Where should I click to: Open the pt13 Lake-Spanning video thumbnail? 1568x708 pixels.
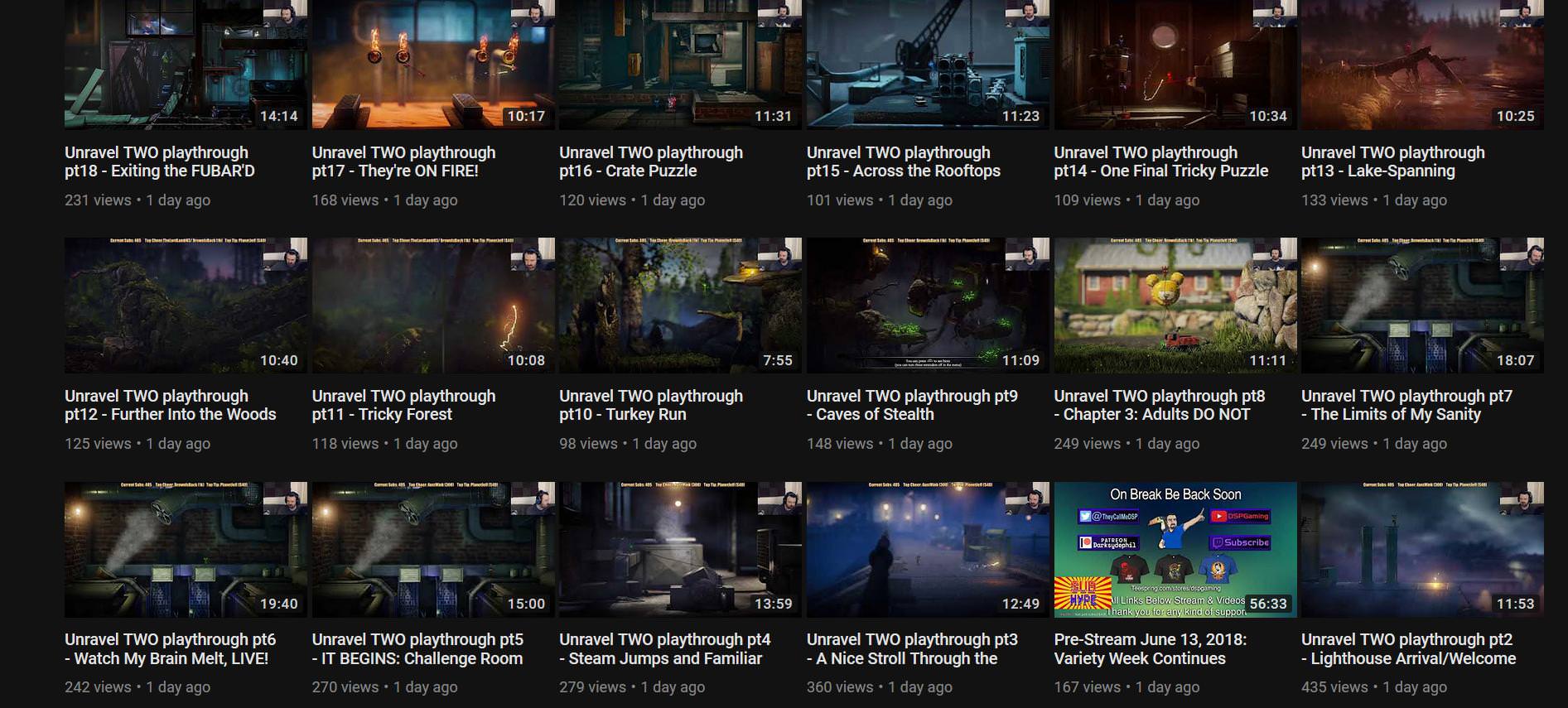click(x=1422, y=64)
